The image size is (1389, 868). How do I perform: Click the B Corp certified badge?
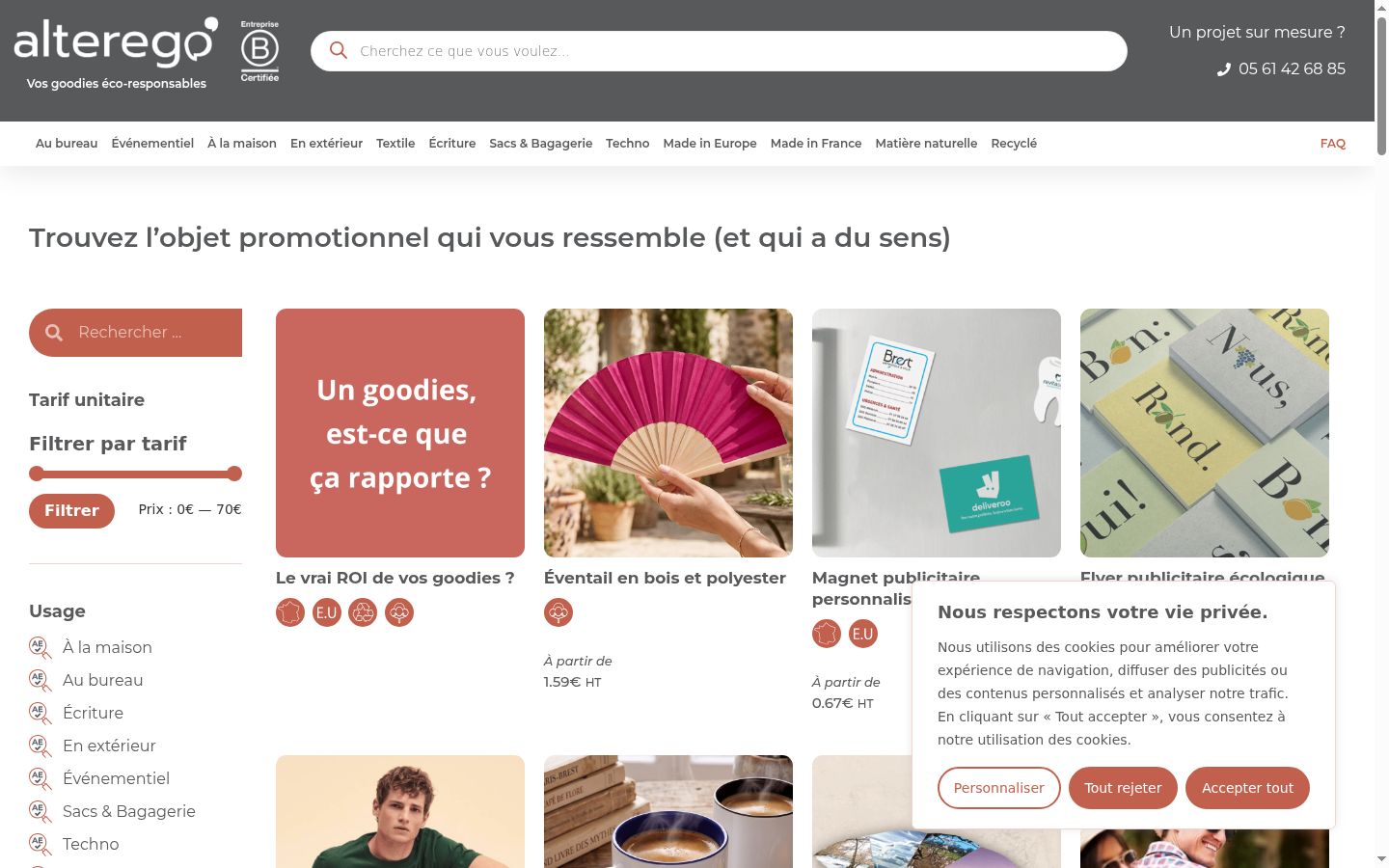point(259,51)
